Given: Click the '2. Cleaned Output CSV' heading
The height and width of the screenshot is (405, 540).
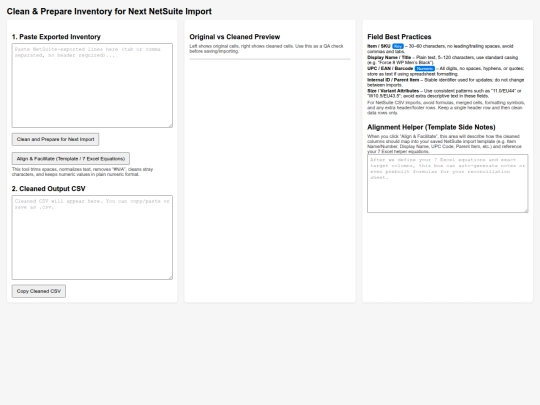Looking at the screenshot, I should click(x=49, y=189).
